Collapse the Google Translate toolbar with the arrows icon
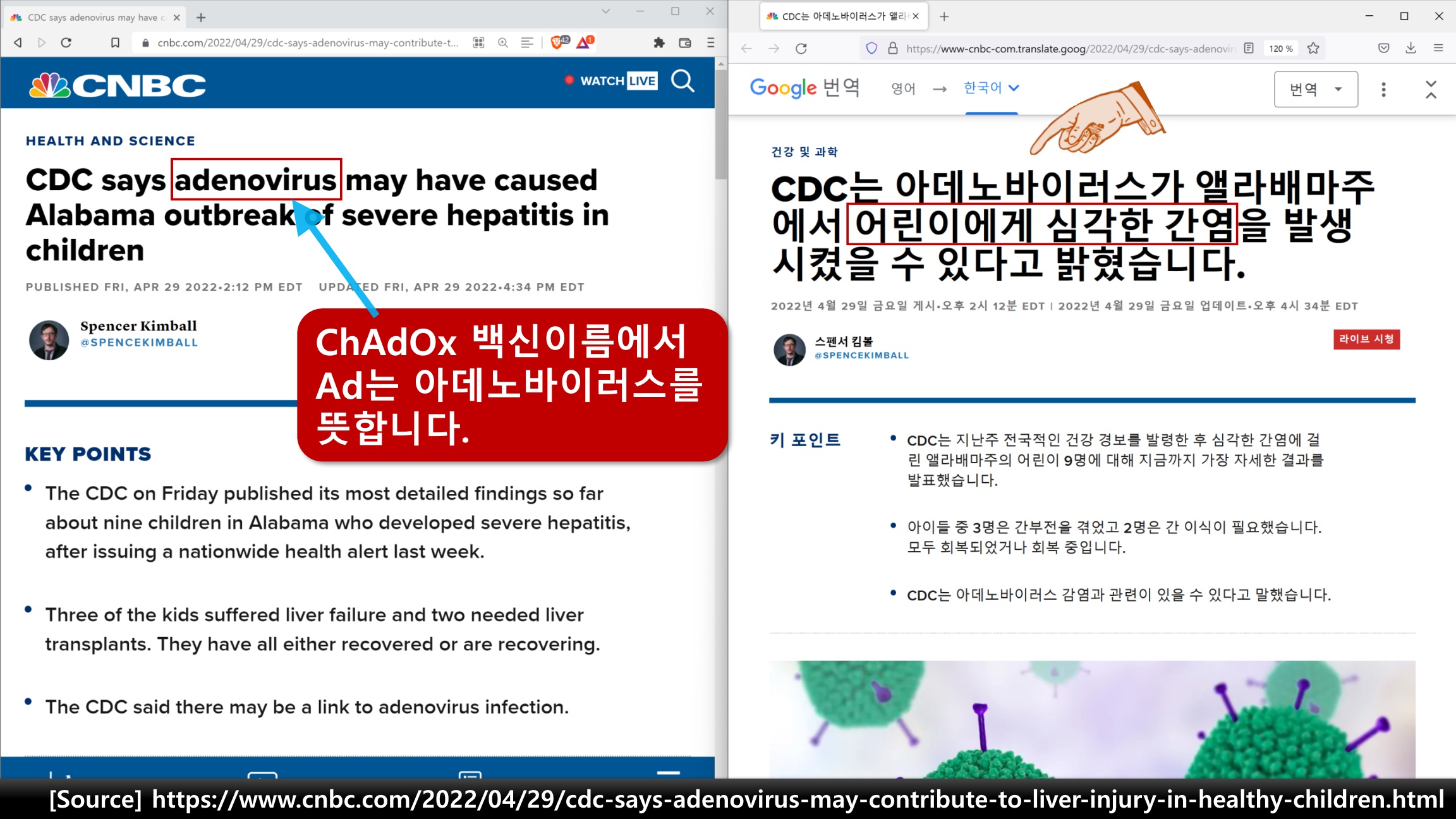Image resolution: width=1456 pixels, height=819 pixels. coord(1431,89)
